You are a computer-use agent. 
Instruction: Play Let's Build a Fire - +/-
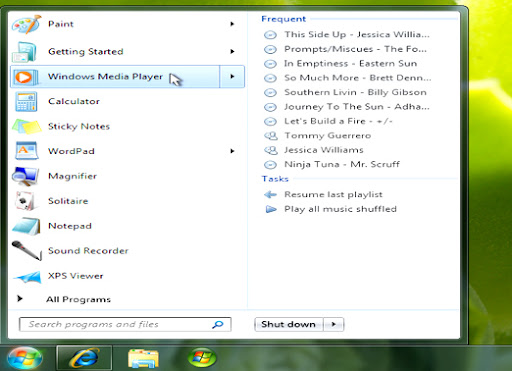click(x=338, y=121)
